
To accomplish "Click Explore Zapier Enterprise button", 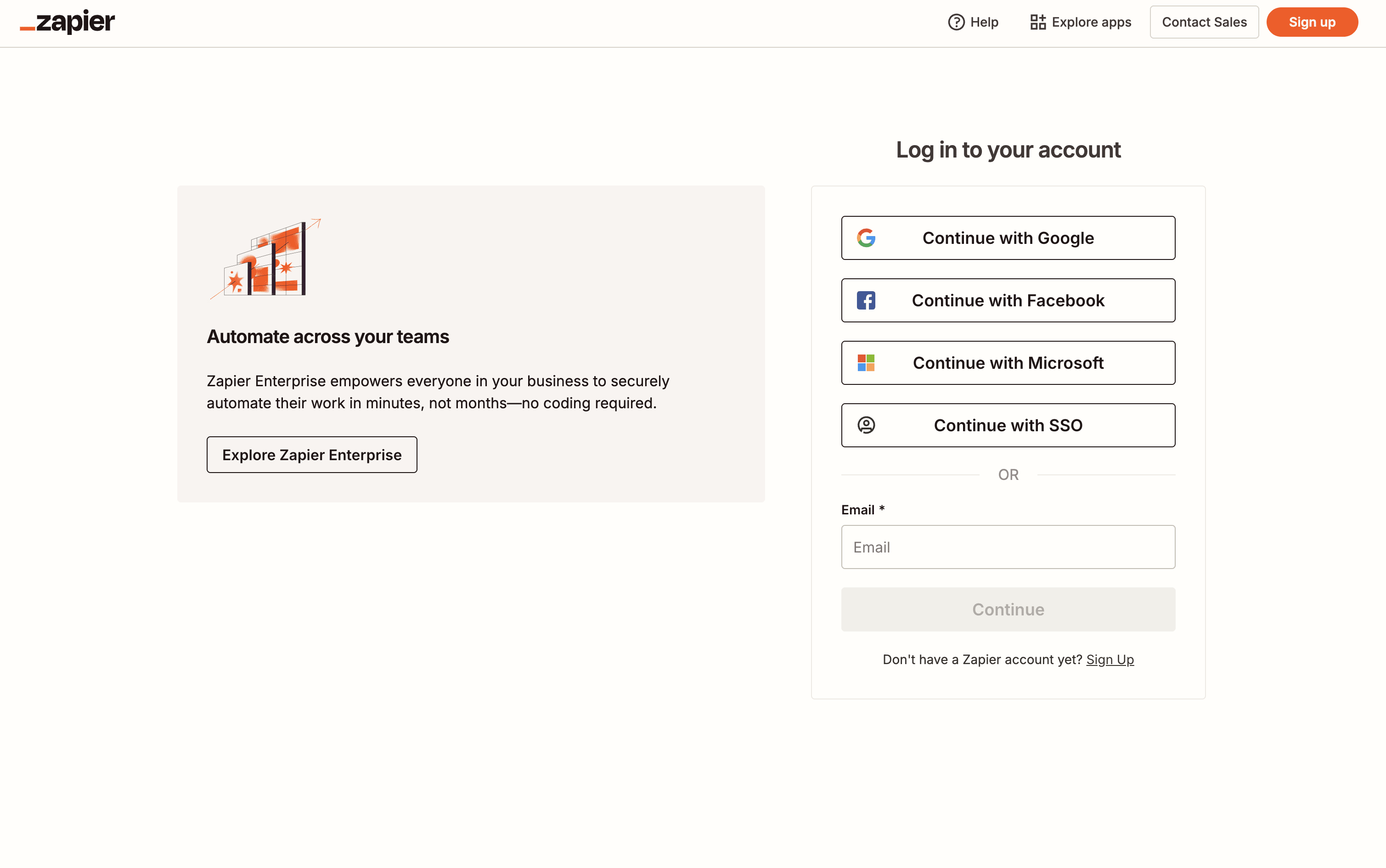I will coord(312,455).
